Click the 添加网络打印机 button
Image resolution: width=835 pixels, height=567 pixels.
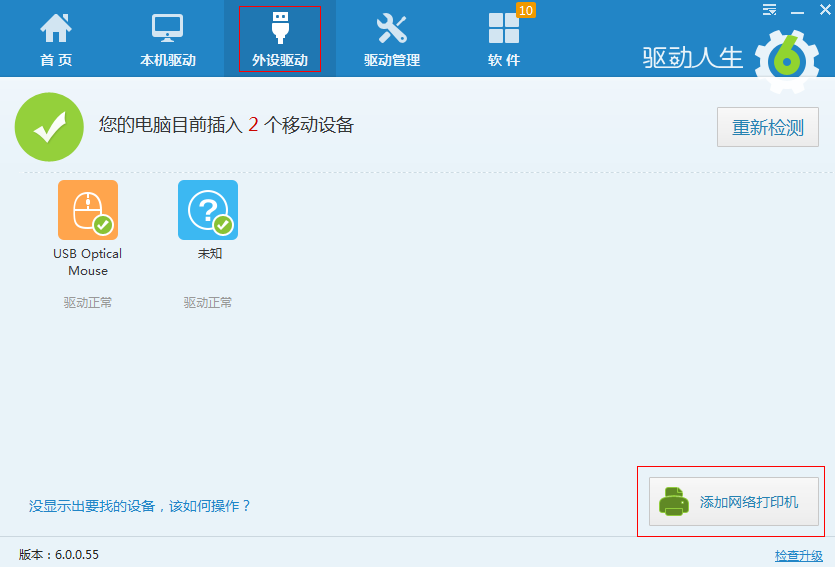[x=734, y=501]
